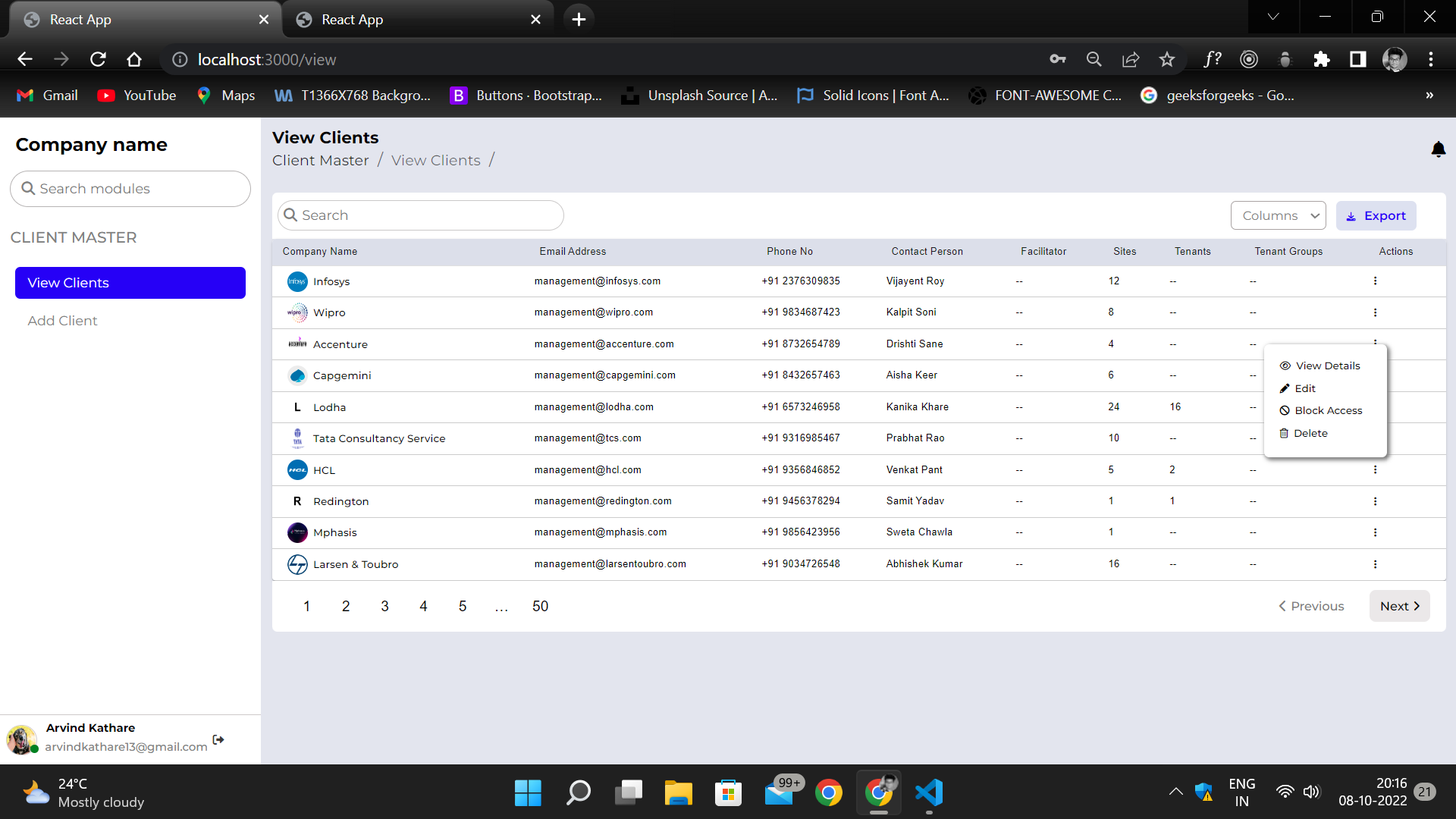Click the Infosys company logo
This screenshot has height=819, width=1456.
[297, 281]
